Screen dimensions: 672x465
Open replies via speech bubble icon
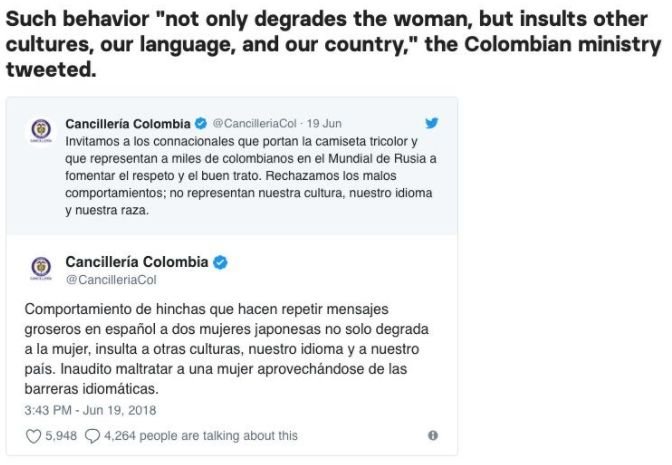click(92, 436)
